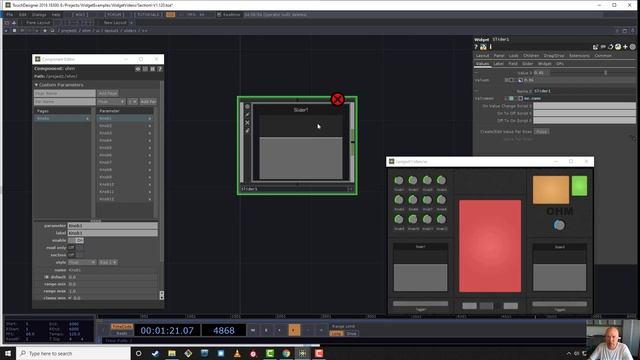Click the red Camtasia icon in taskbar
Image resolution: width=640 pixels, height=360 pixels.
[319, 353]
